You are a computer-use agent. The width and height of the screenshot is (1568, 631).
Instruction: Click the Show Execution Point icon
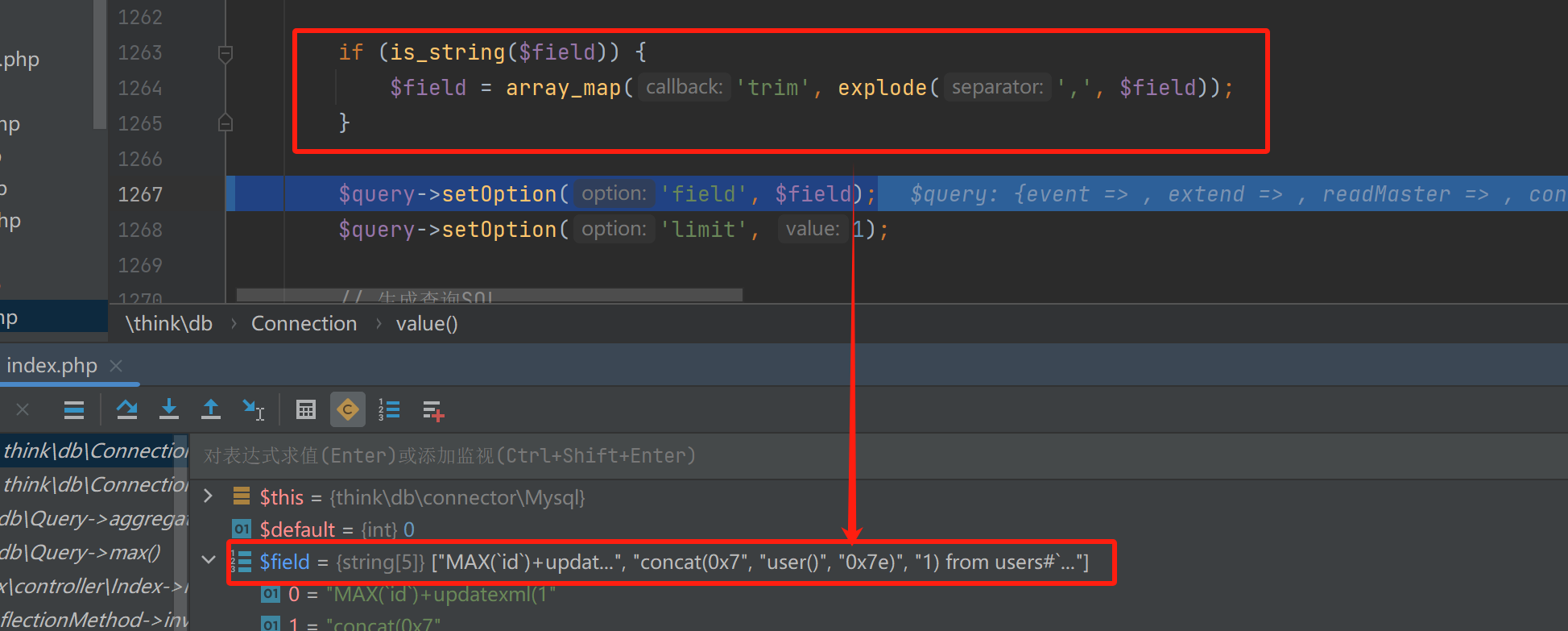click(x=73, y=409)
